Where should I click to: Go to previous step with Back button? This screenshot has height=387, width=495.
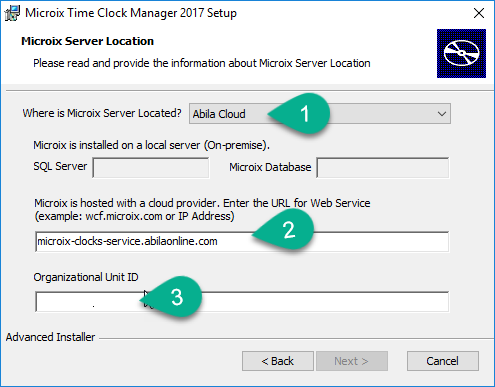[278, 361]
